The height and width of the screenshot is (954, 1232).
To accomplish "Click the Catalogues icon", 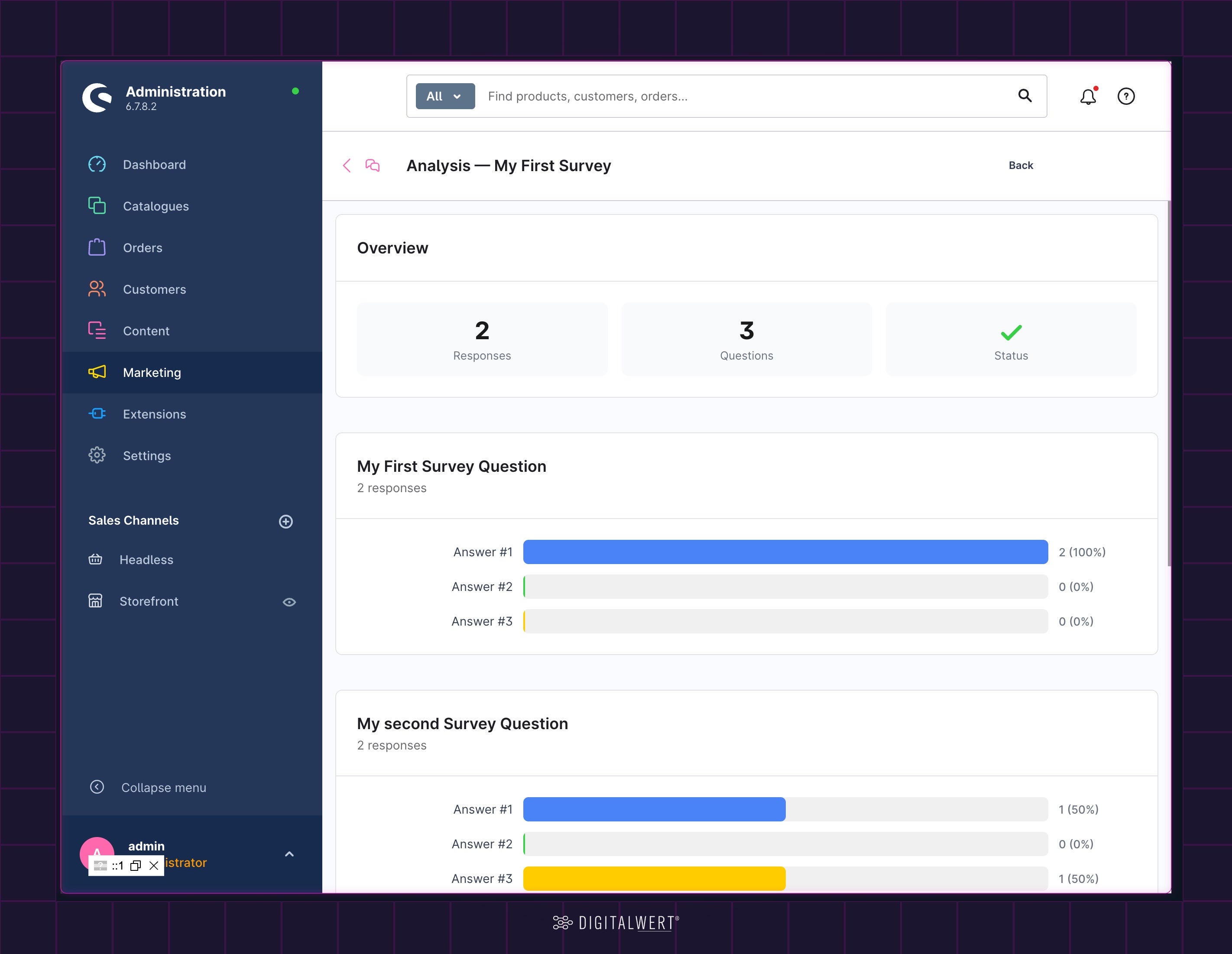I will pos(97,205).
